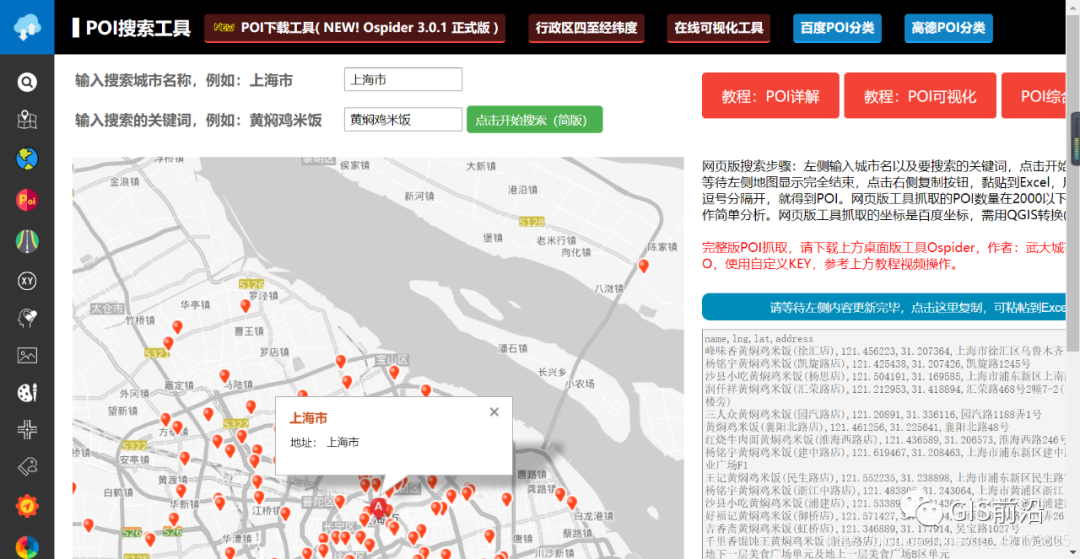Select the red Poi sidebar icon
Viewport: 1080px width, 559px height.
(27, 200)
